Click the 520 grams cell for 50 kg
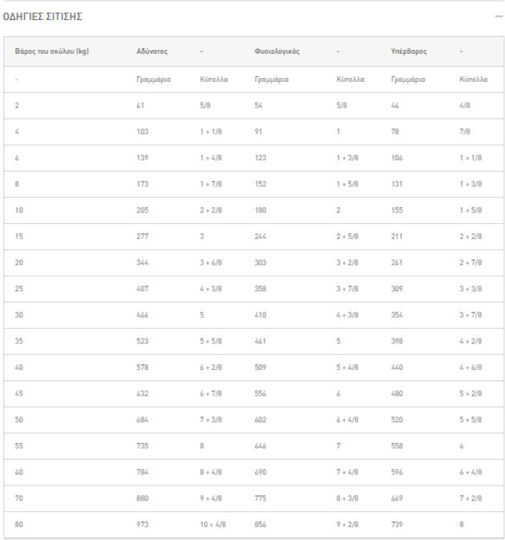Viewport: 505px width, 540px height. 397,419
